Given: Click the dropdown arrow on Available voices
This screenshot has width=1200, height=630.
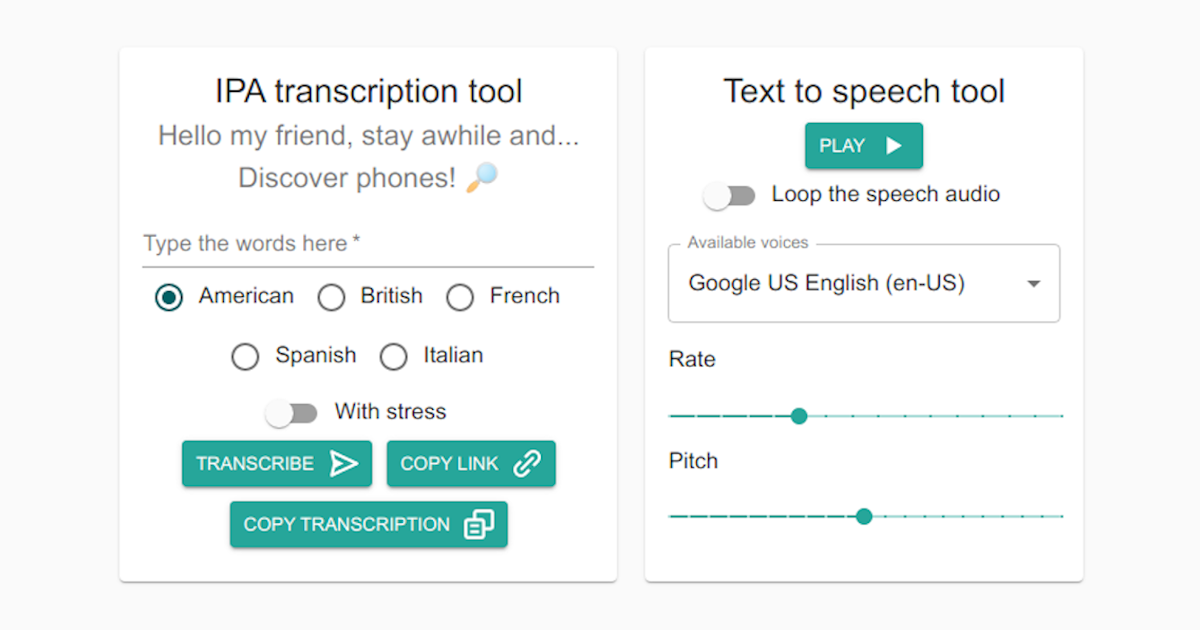Looking at the screenshot, I should tap(1034, 283).
